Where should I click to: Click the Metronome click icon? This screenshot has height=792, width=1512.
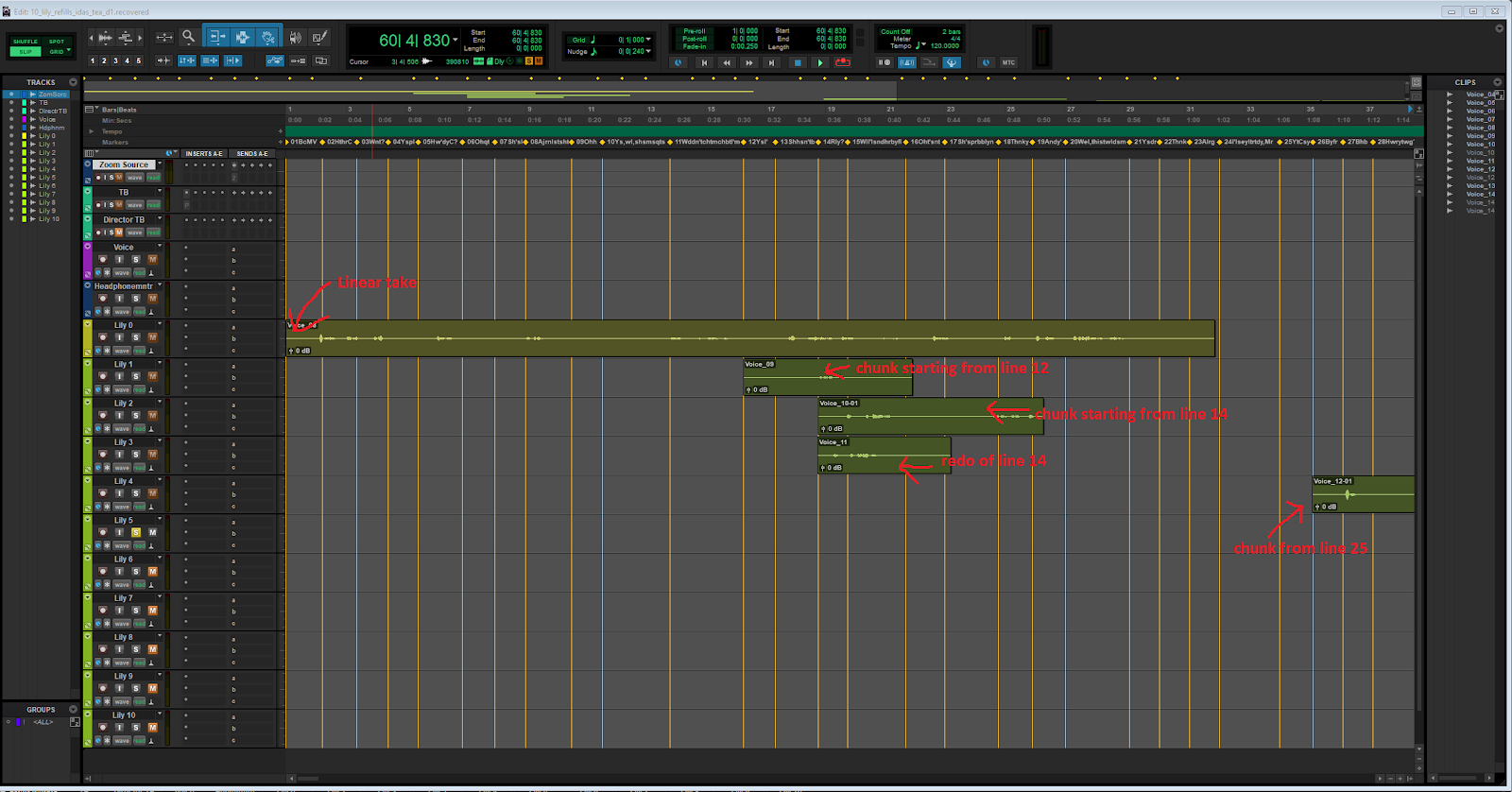(907, 62)
